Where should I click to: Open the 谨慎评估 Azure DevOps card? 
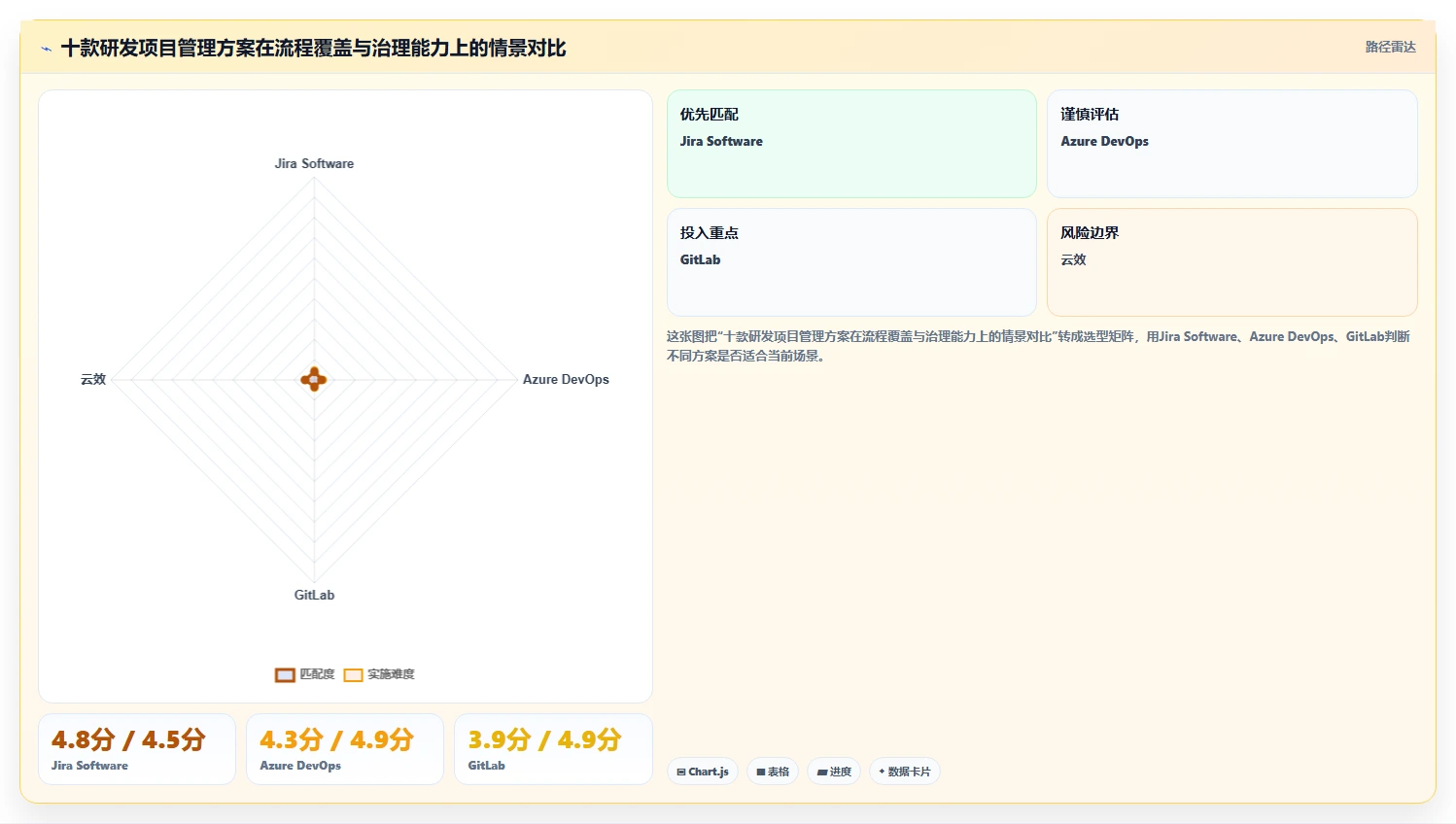click(1231, 144)
